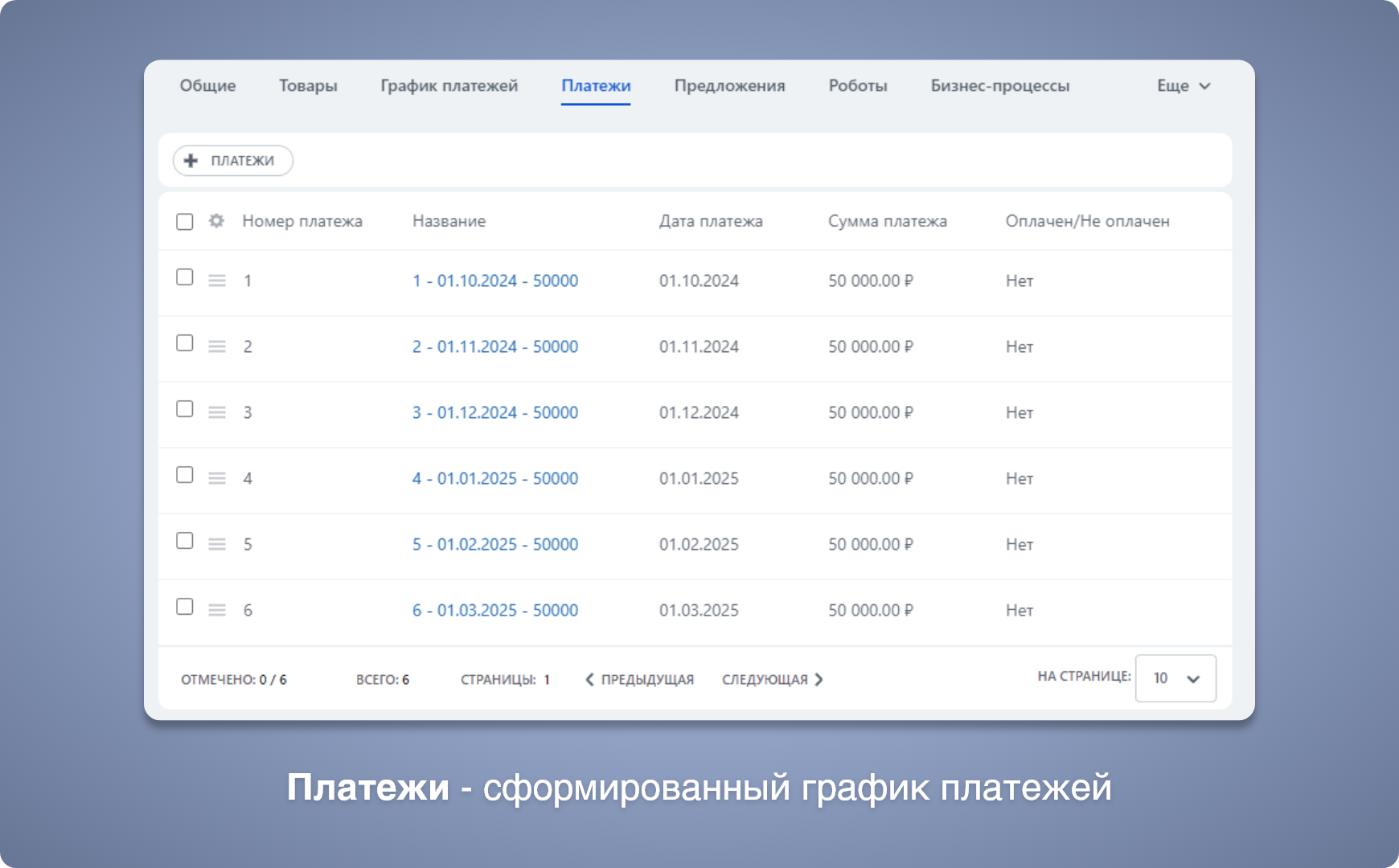The image size is (1399, 868).
Task: Open row menu for payment 4
Action: click(217, 478)
